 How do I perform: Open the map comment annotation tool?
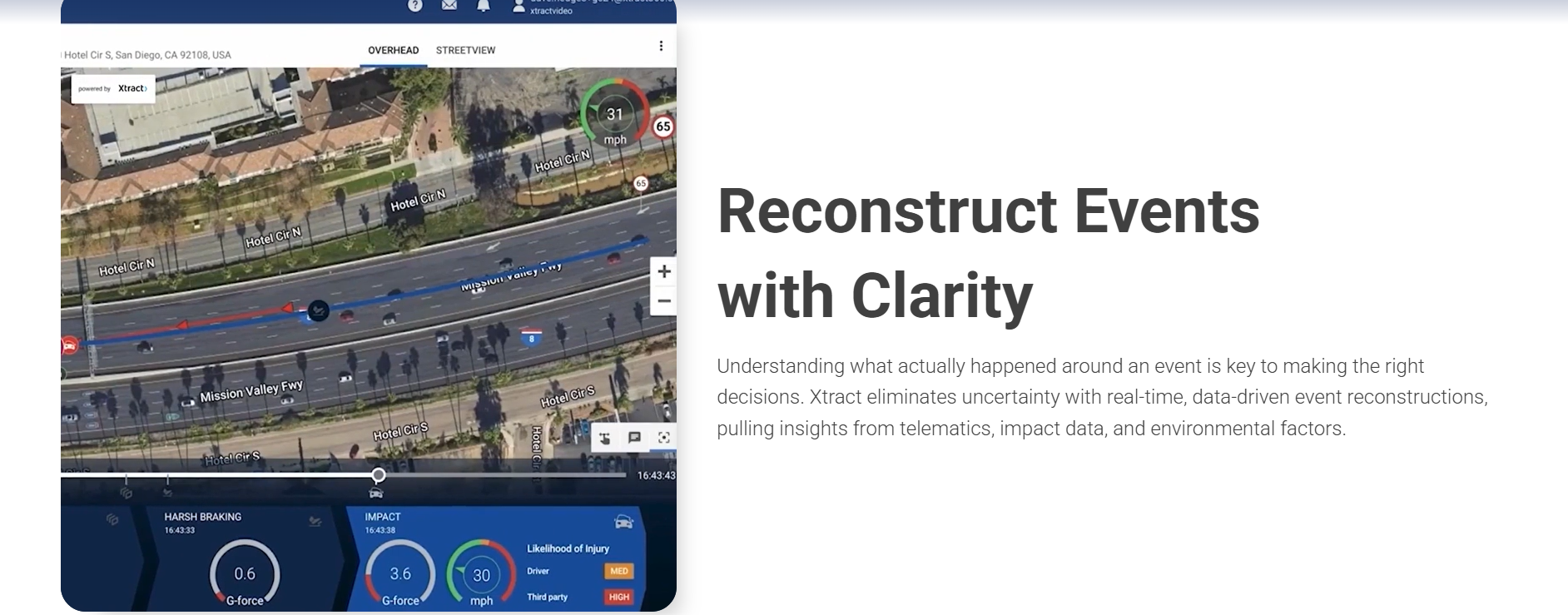click(x=634, y=438)
